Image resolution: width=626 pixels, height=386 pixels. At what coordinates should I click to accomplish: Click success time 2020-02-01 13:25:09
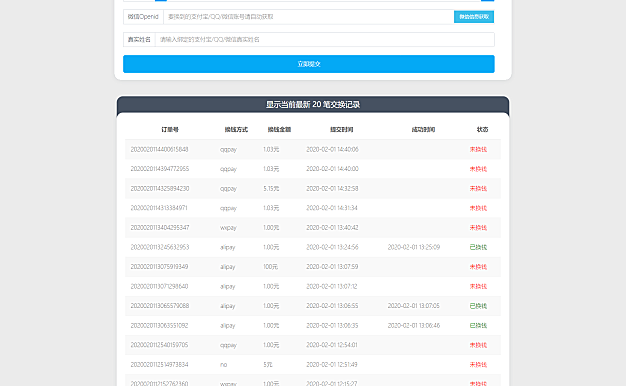tap(414, 247)
